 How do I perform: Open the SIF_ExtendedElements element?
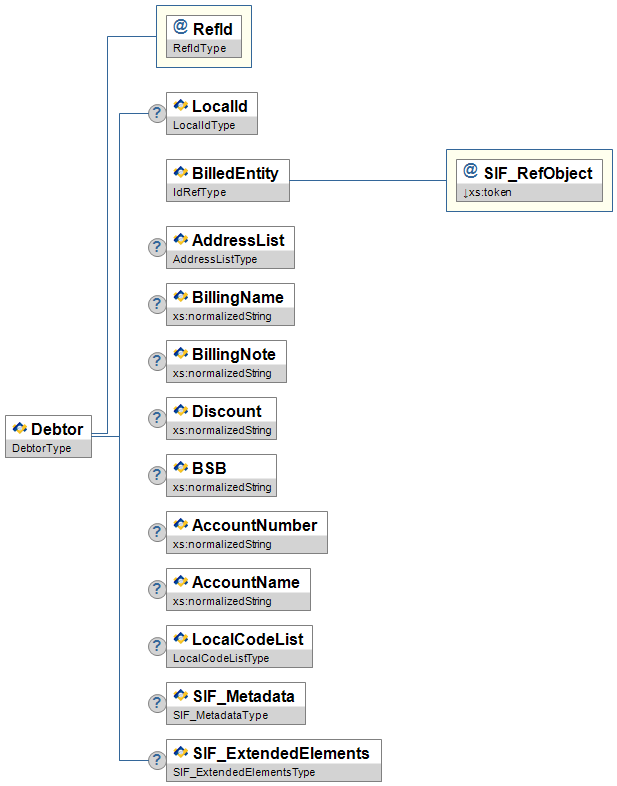tap(279, 753)
